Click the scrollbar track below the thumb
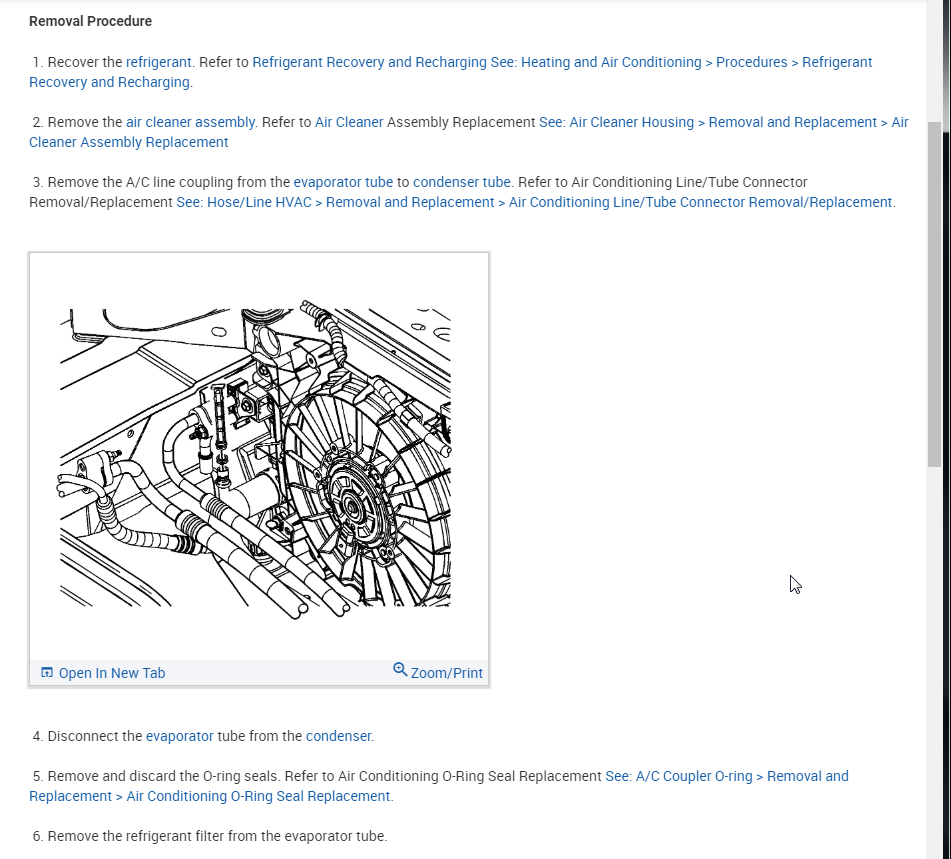The image size is (951, 859). [935, 661]
